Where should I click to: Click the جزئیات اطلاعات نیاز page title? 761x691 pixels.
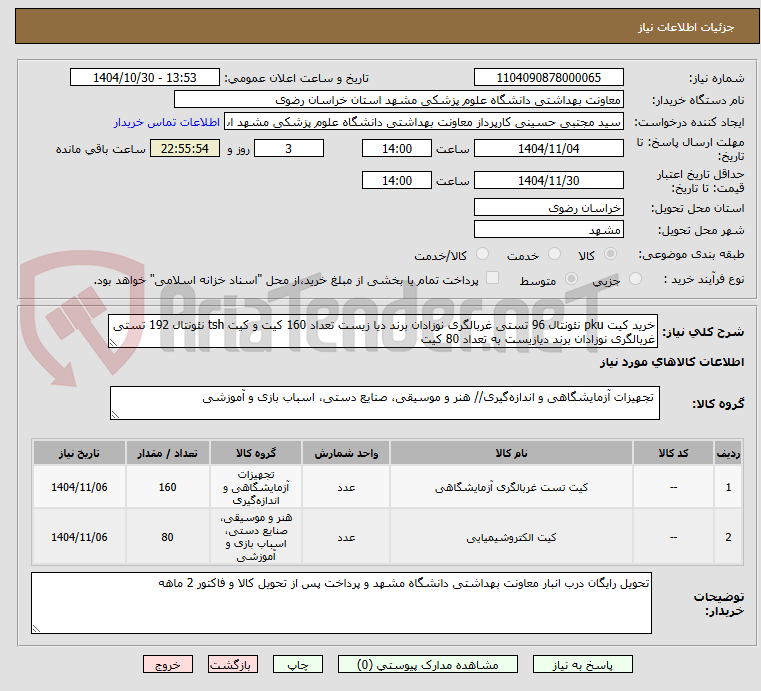click(x=685, y=27)
